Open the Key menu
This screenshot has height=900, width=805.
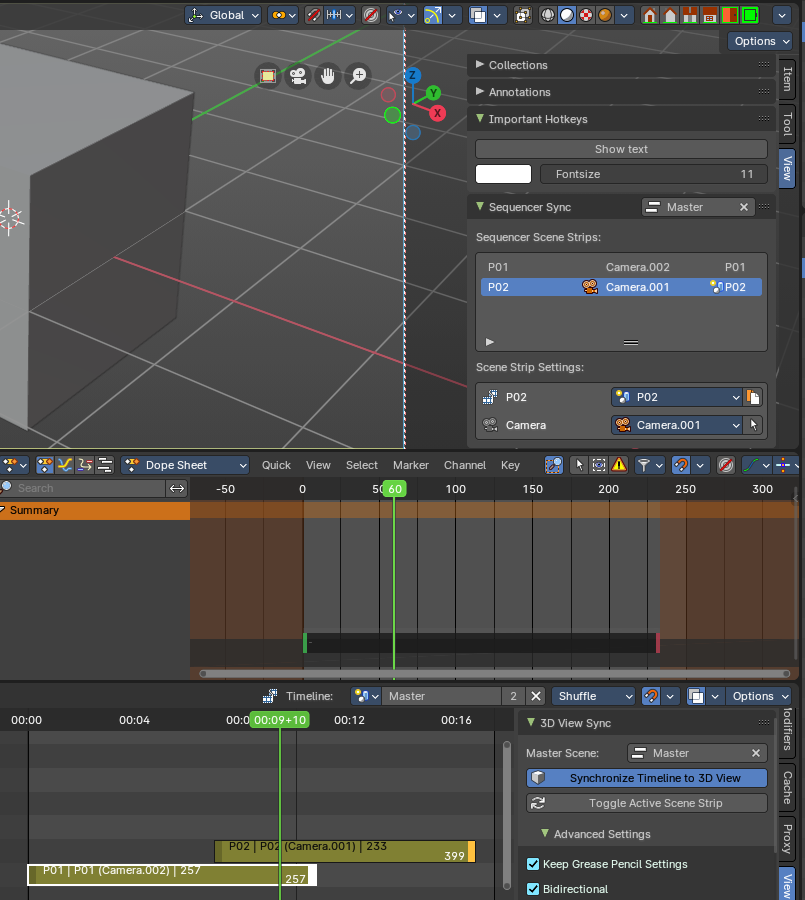[x=510, y=465]
